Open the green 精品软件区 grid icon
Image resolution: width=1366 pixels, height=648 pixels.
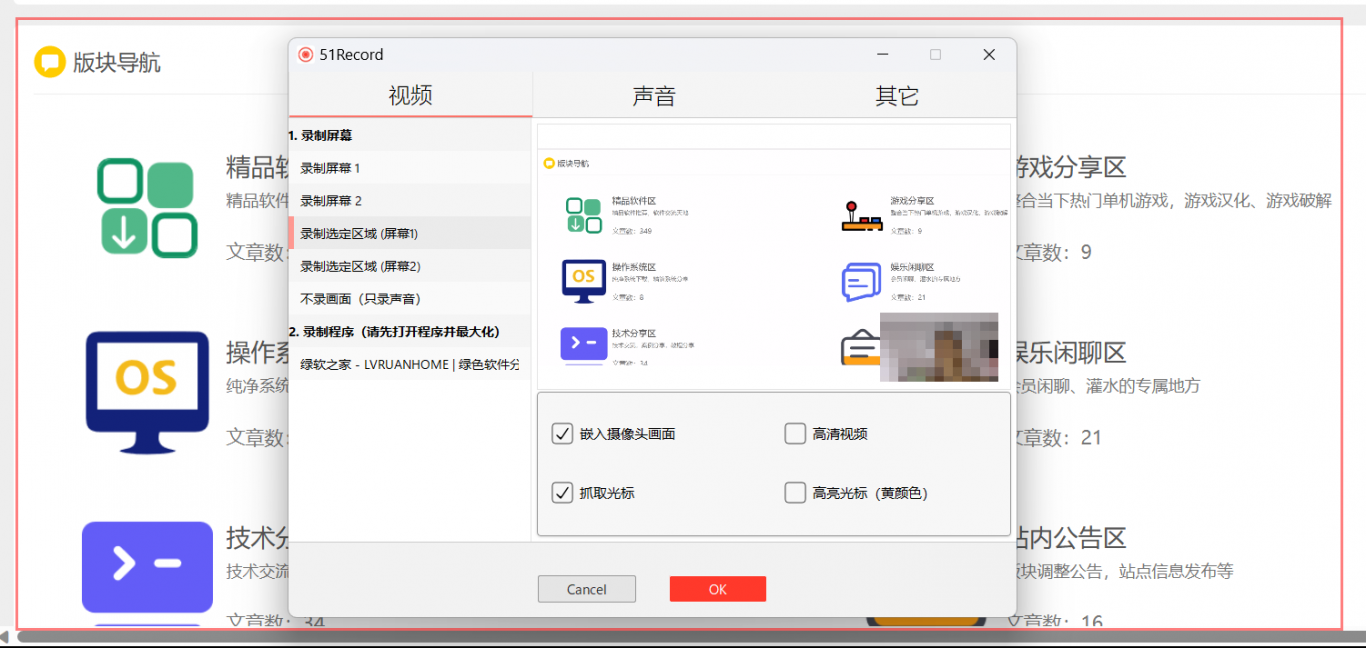[x=147, y=209]
